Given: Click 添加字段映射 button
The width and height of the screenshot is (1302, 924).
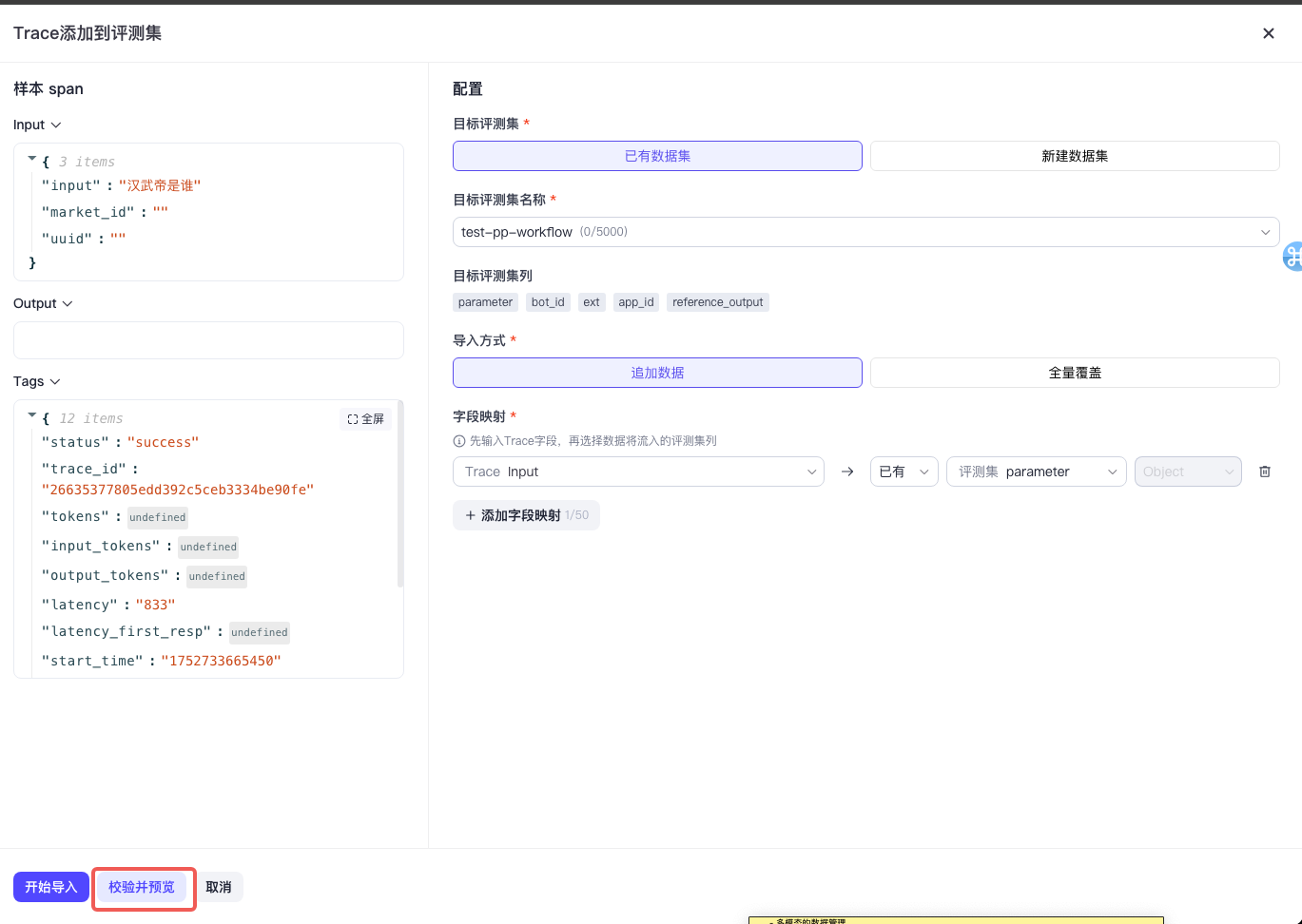Looking at the screenshot, I should (526, 515).
